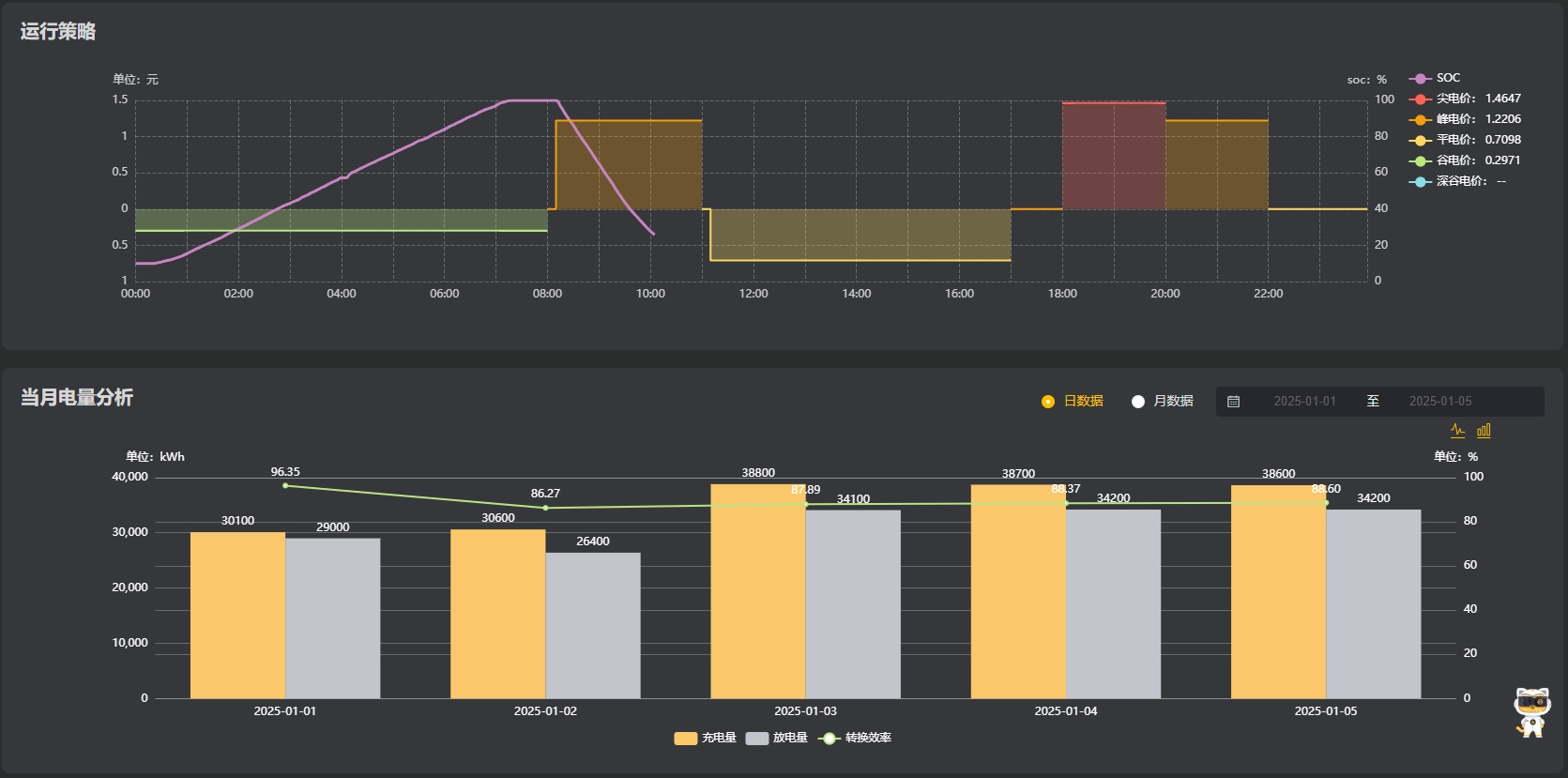This screenshot has width=1568, height=778.
Task: Select the 月数据 radio option
Action: tap(1138, 402)
